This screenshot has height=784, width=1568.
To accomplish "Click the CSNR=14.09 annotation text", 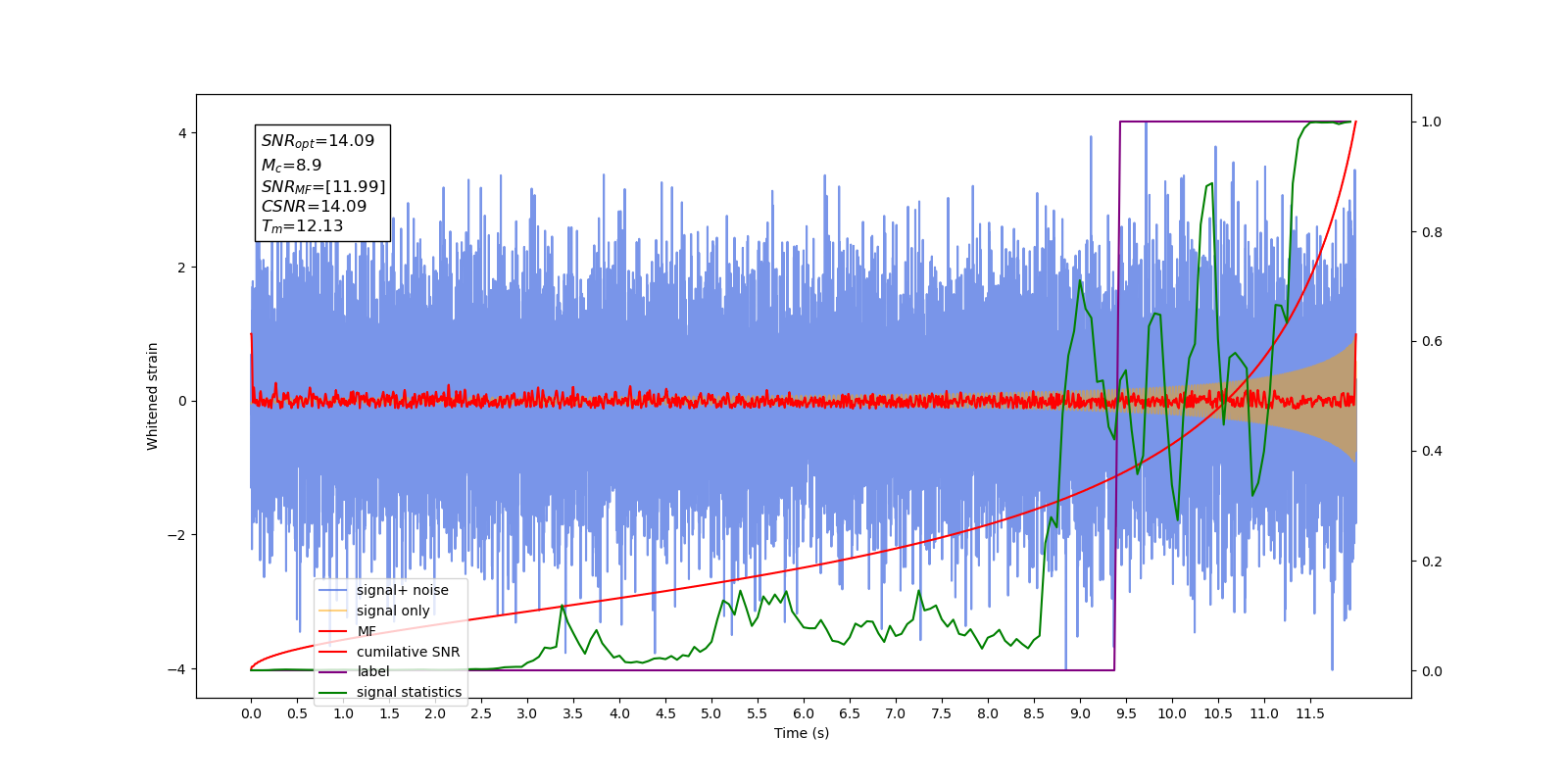I will click(x=314, y=207).
